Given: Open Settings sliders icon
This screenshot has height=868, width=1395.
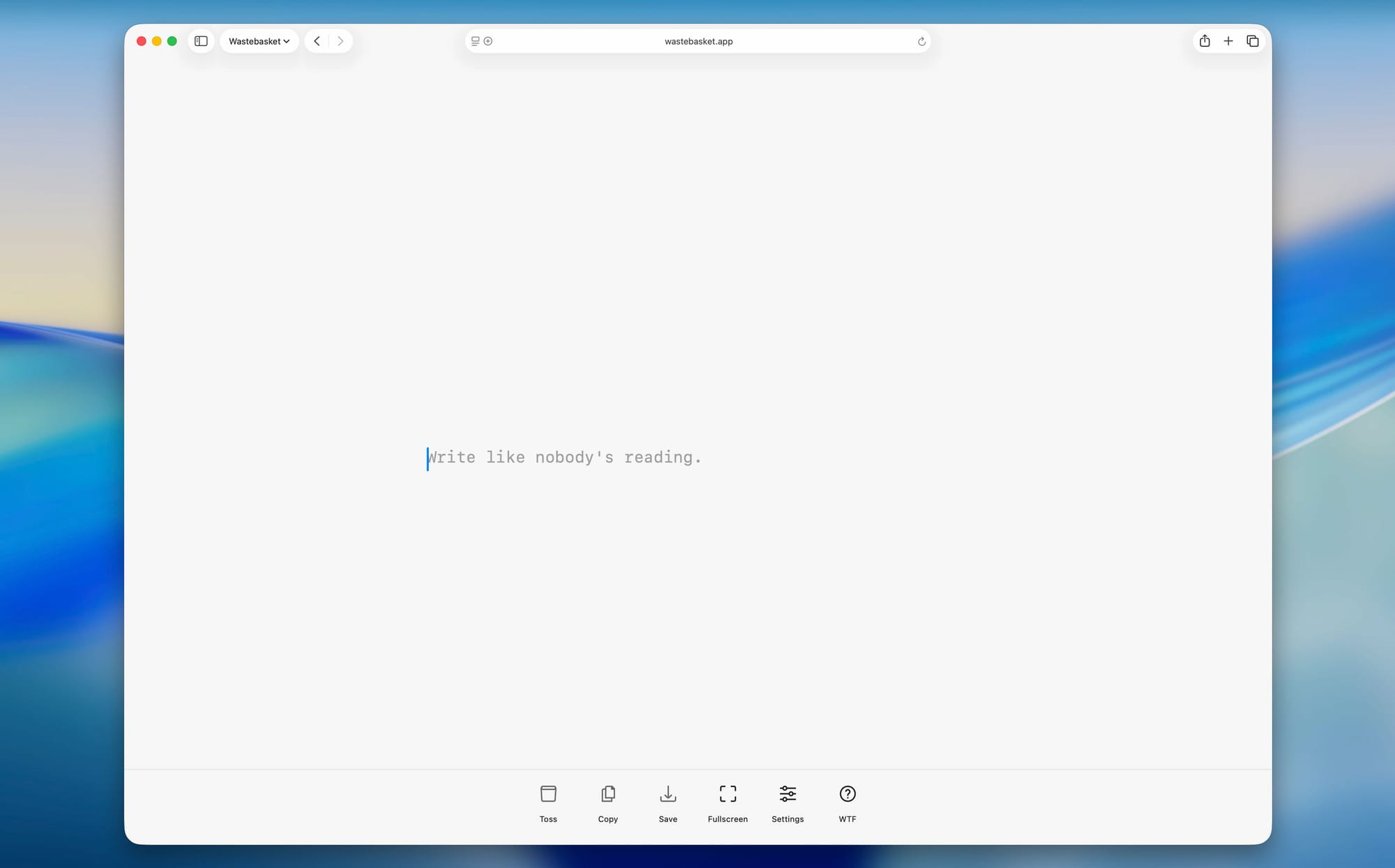Looking at the screenshot, I should coord(787,793).
